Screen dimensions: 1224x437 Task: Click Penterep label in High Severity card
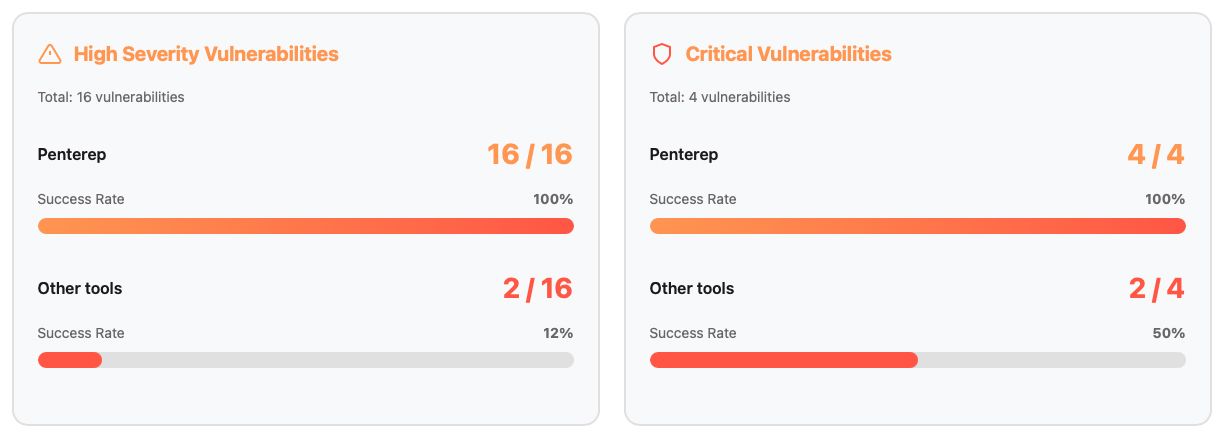[x=72, y=155]
